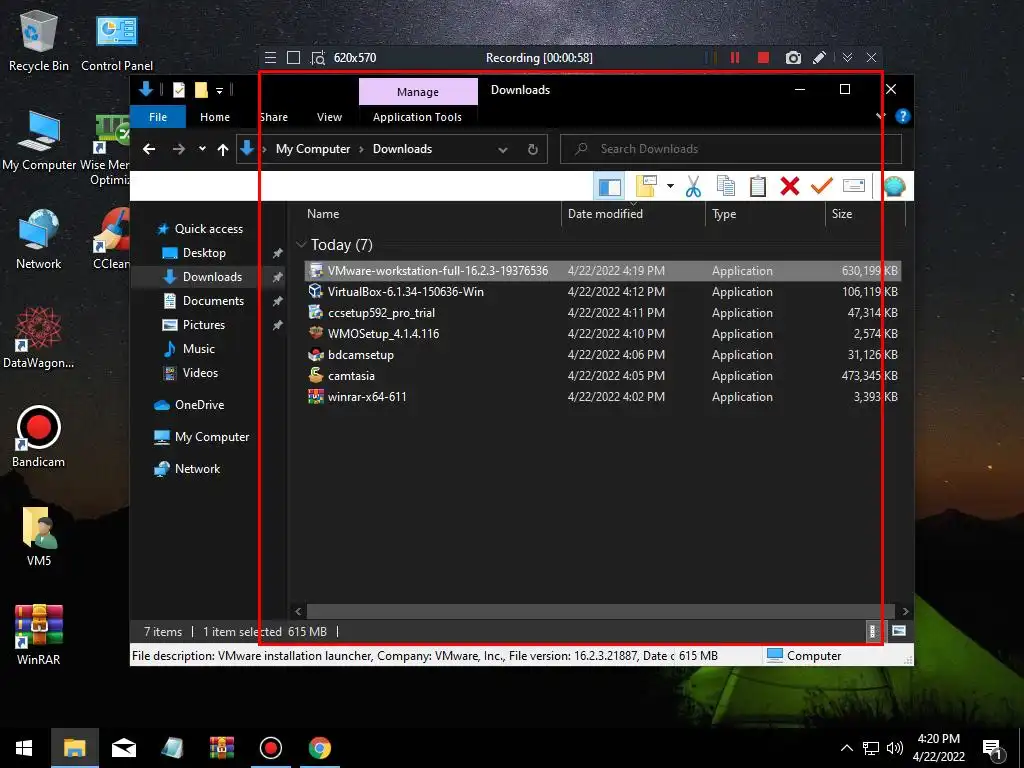Click the globe icon in Explorer toolbar
This screenshot has height=768, width=1024.
(894, 186)
